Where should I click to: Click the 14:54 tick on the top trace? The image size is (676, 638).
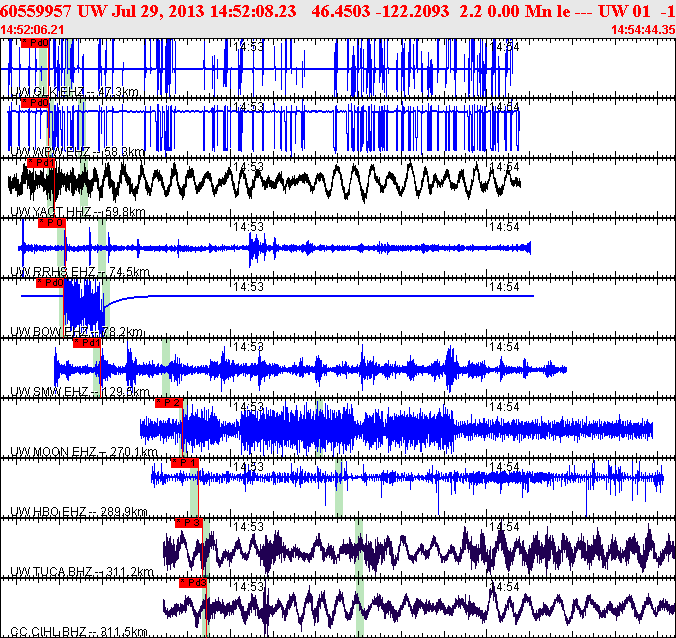click(x=507, y=46)
